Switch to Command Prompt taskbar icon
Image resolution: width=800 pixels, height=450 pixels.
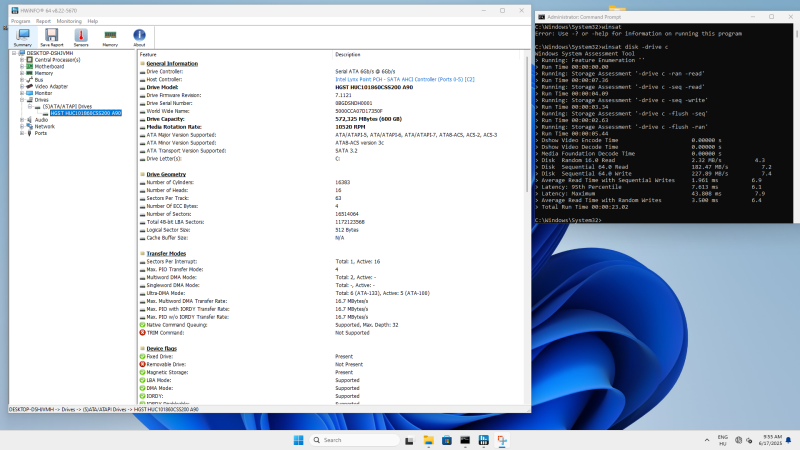pyautogui.click(x=465, y=440)
